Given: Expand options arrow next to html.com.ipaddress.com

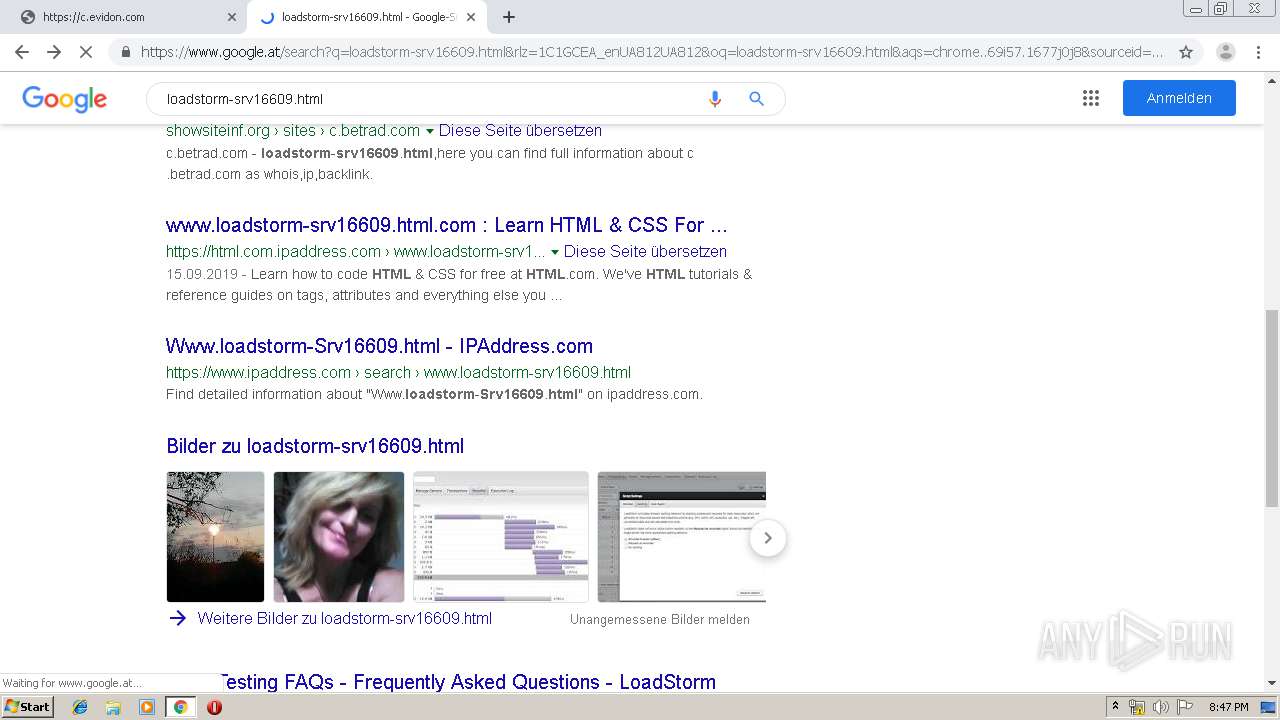Looking at the screenshot, I should pyautogui.click(x=555, y=252).
